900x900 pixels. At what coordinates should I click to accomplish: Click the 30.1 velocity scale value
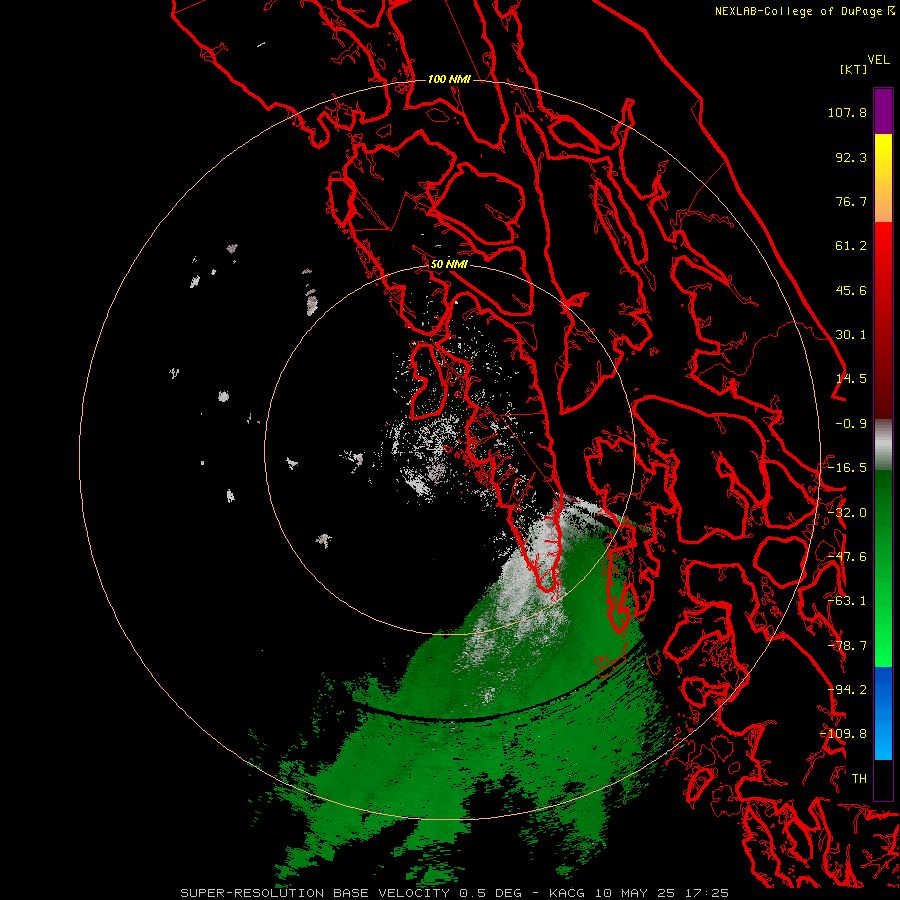(x=851, y=335)
